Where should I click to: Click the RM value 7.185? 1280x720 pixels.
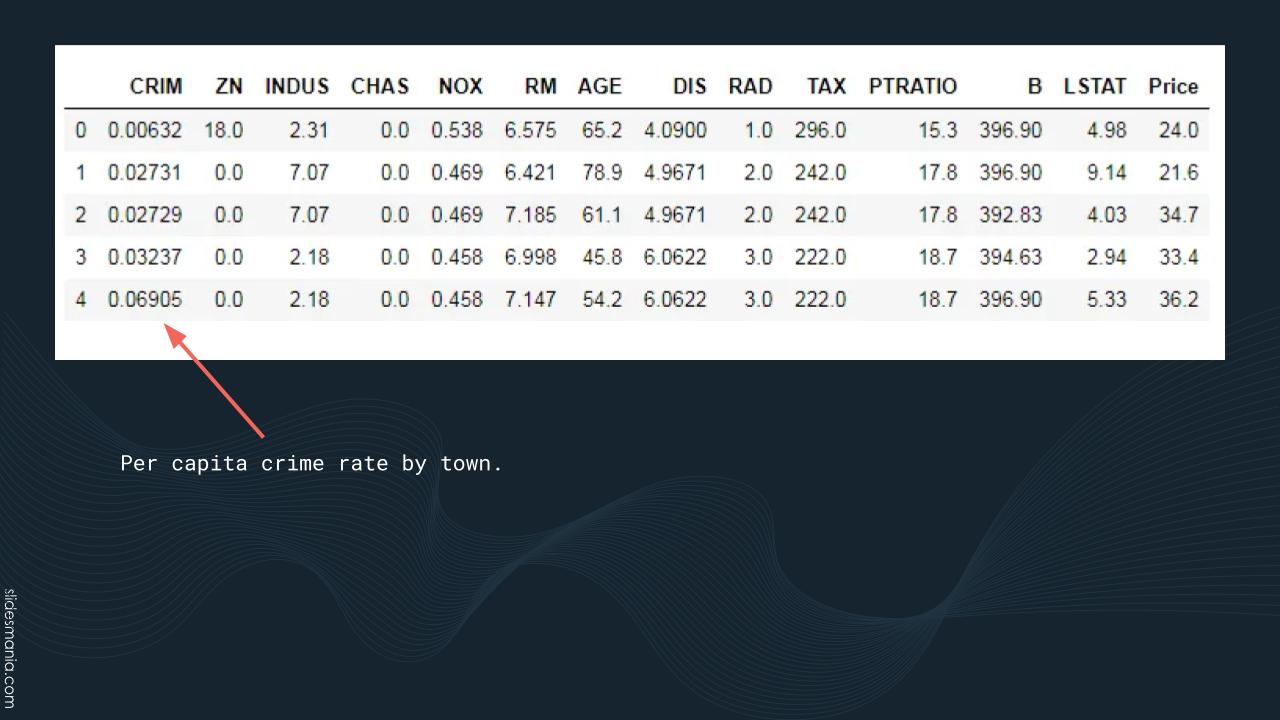pyautogui.click(x=530, y=215)
